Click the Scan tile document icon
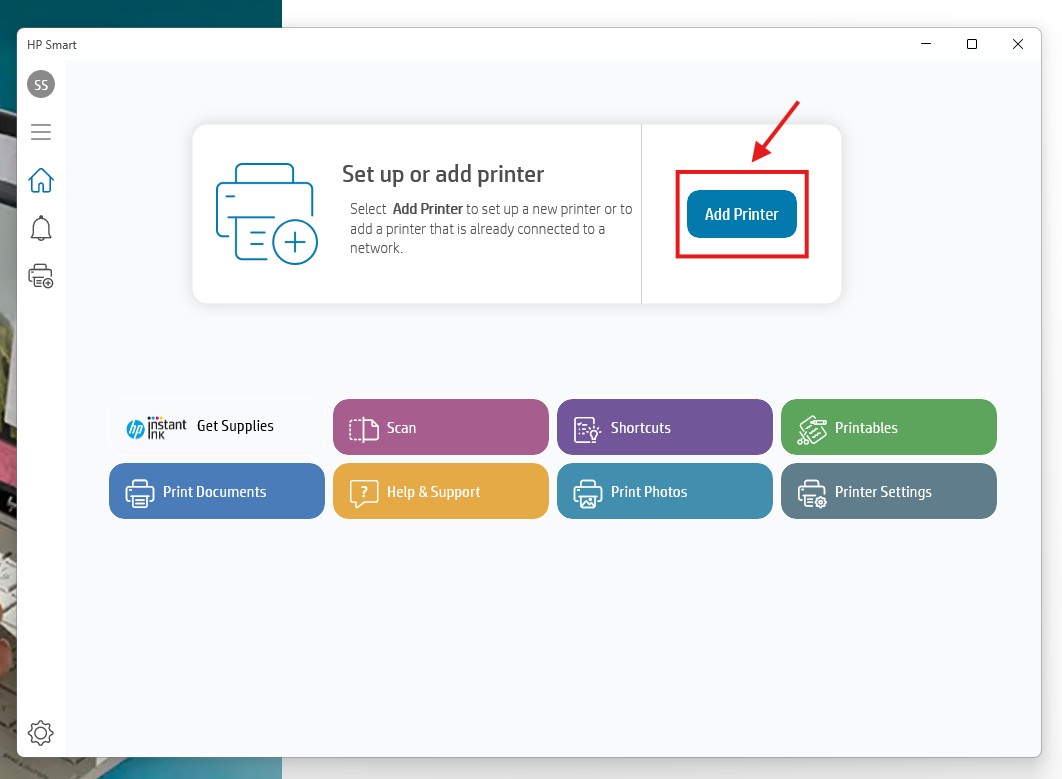 (363, 429)
